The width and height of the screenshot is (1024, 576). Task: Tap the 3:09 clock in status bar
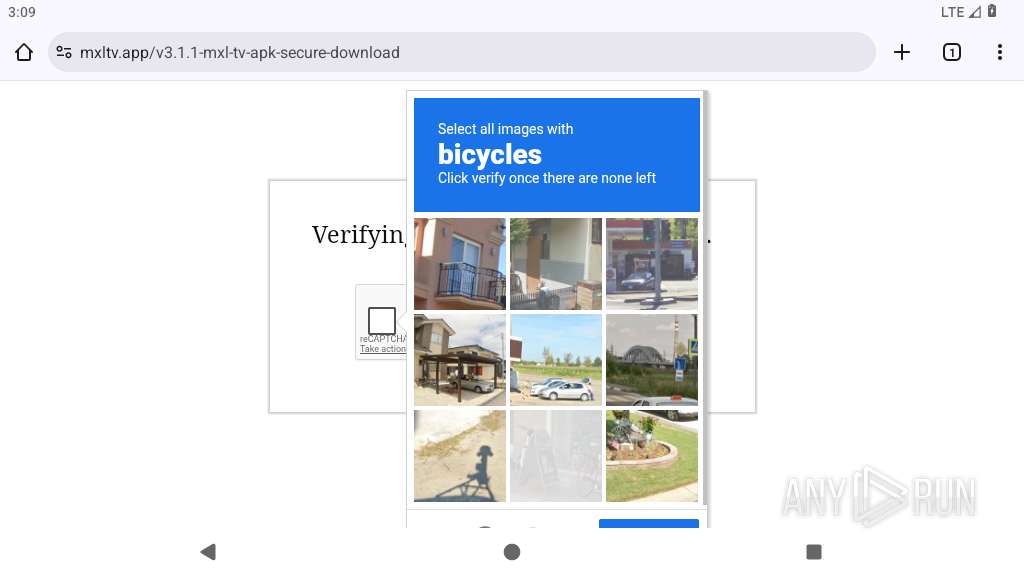point(22,12)
